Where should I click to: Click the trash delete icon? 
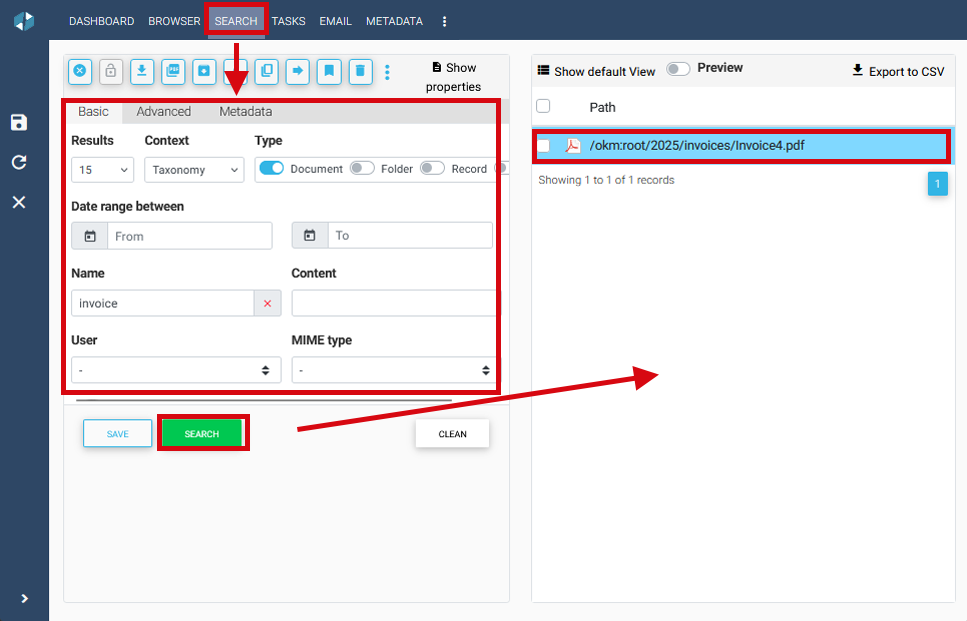pyautogui.click(x=360, y=71)
